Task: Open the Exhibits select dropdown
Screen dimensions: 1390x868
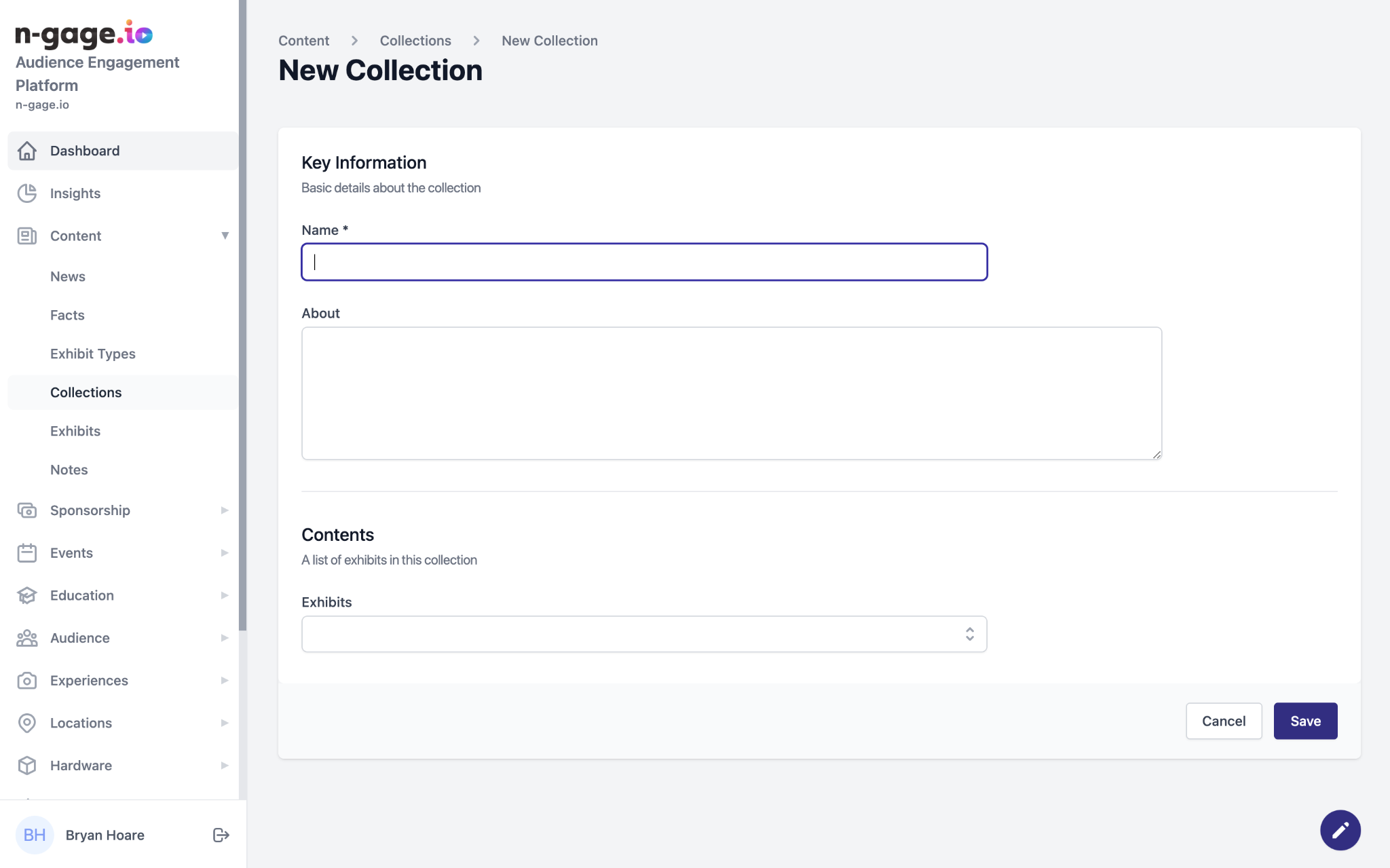Action: [x=643, y=634]
